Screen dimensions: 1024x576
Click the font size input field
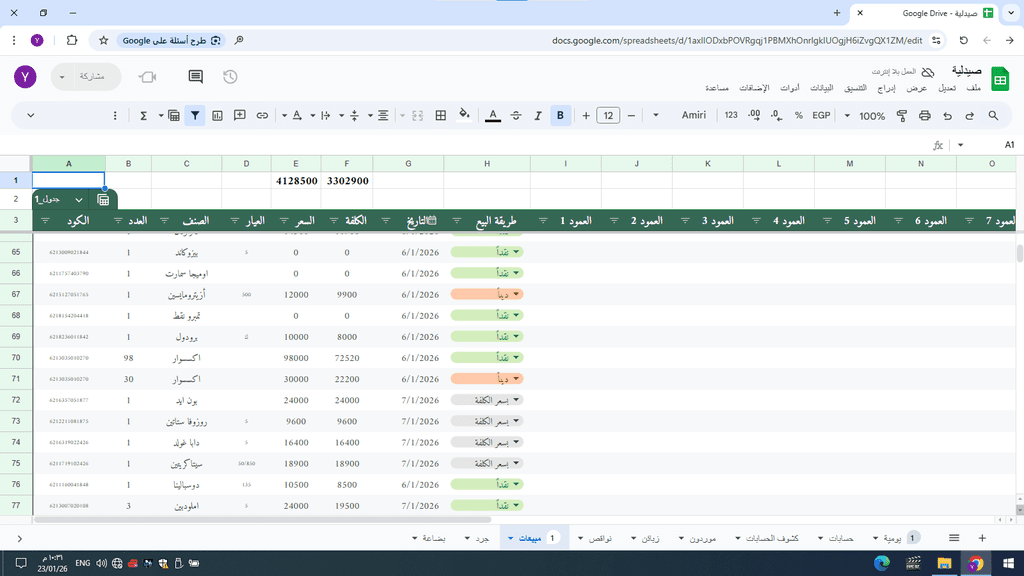tap(608, 116)
